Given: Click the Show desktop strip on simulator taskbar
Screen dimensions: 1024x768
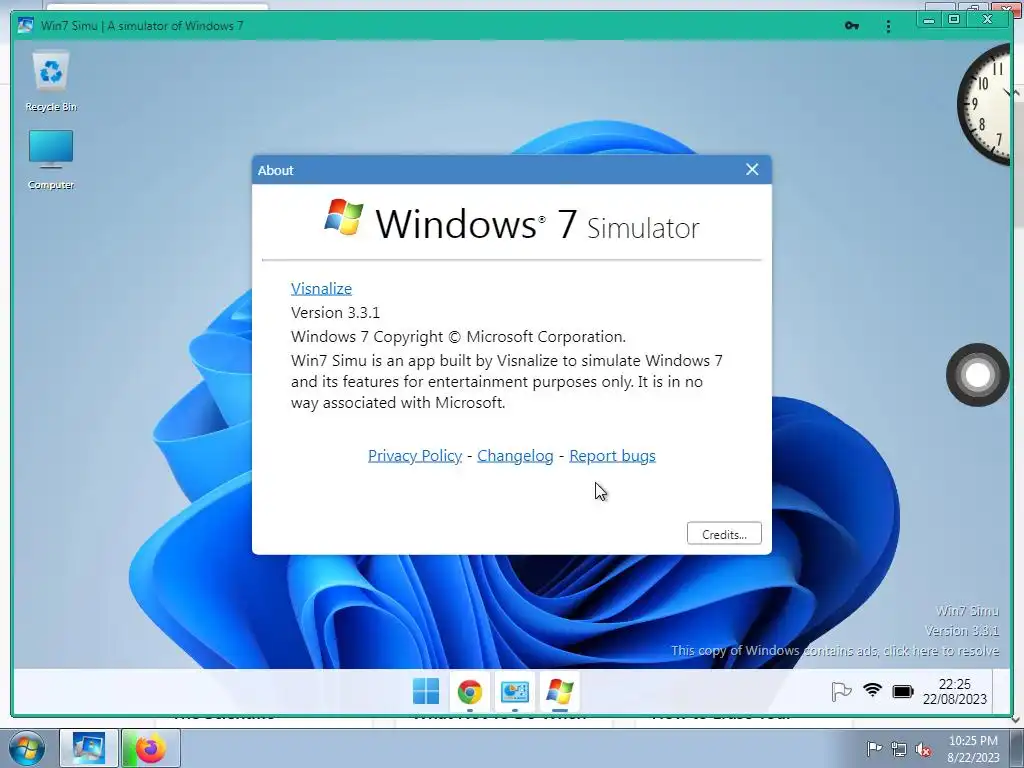Looking at the screenshot, I should pos(999,692).
